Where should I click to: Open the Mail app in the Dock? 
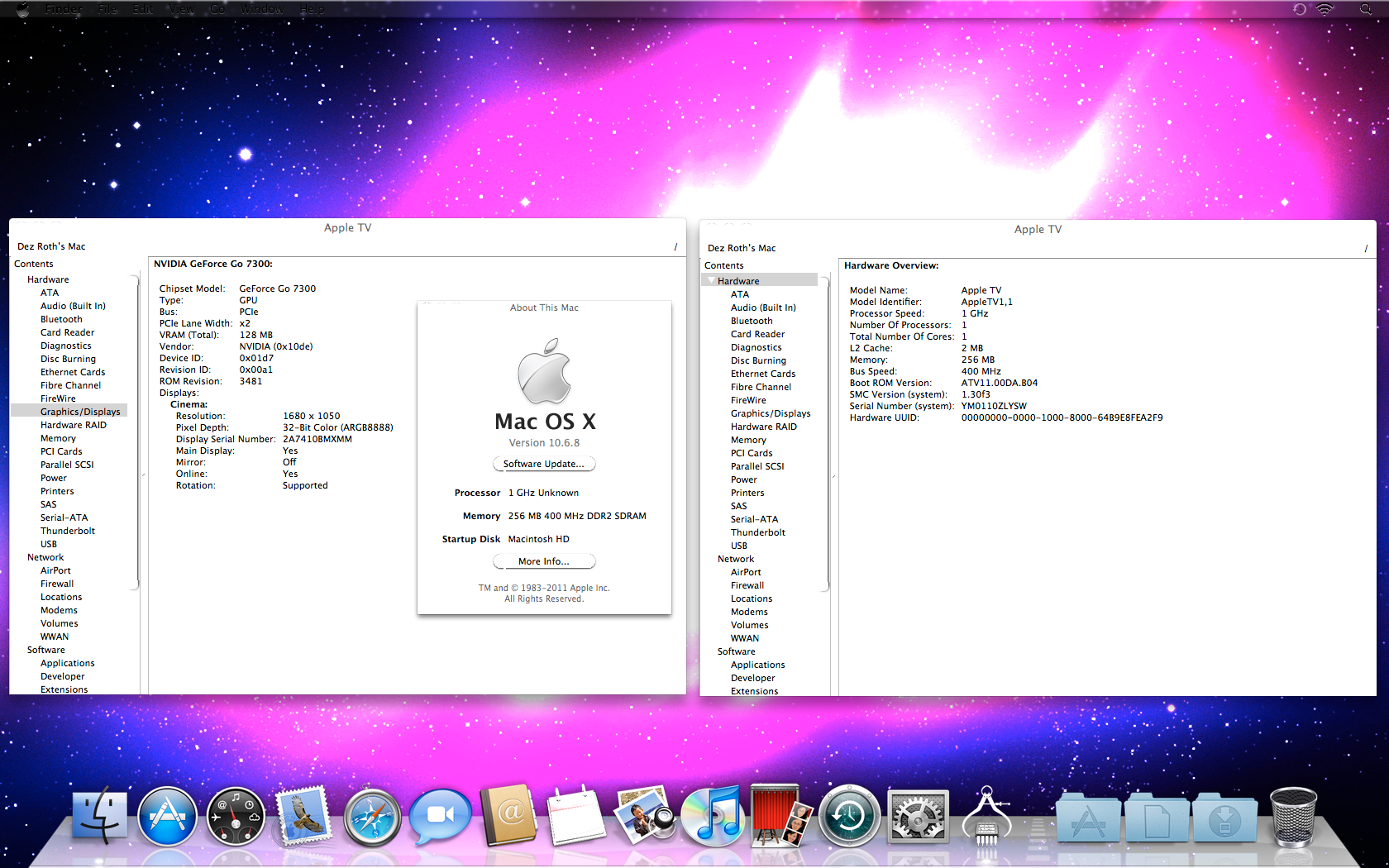click(x=303, y=814)
